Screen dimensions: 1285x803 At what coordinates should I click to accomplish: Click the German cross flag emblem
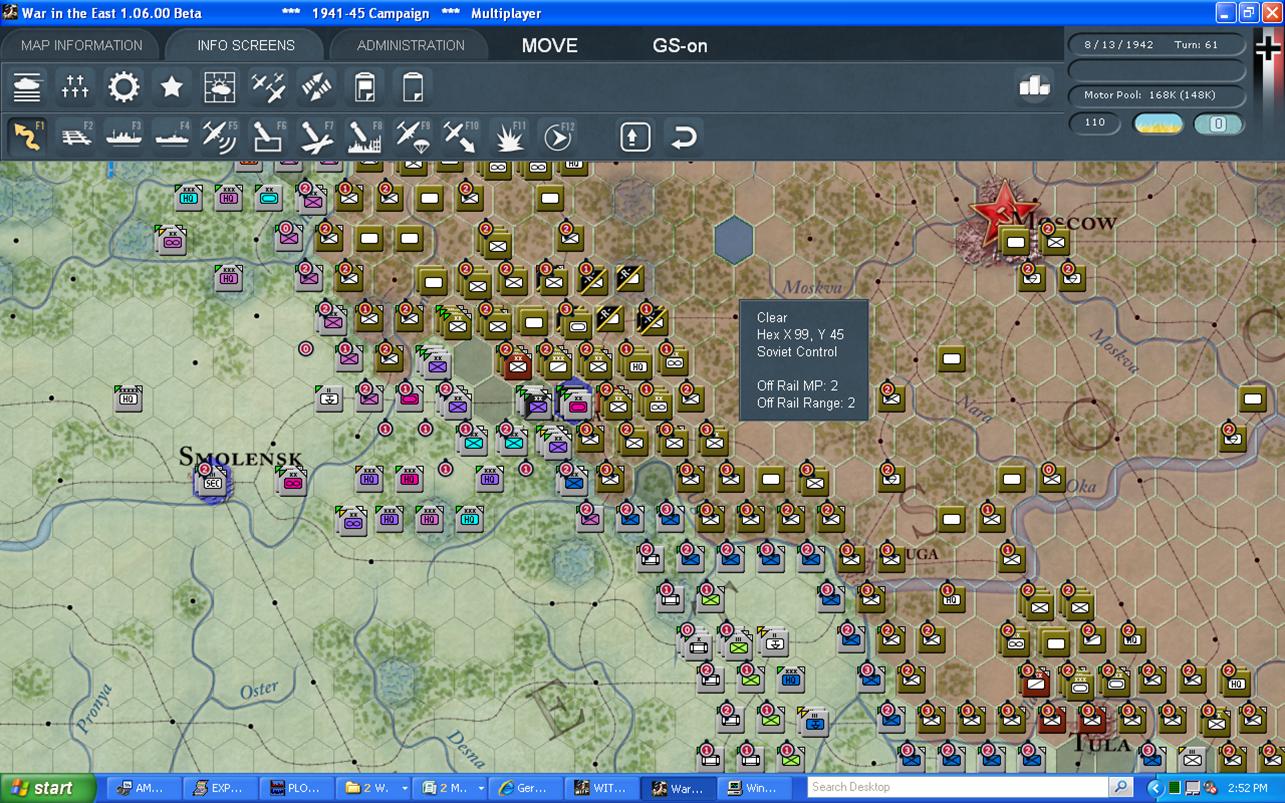[1267, 48]
